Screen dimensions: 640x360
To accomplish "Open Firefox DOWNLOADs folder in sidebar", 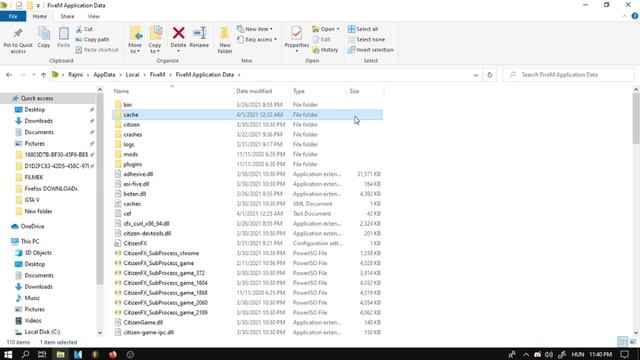I will pyautogui.click(x=51, y=189).
